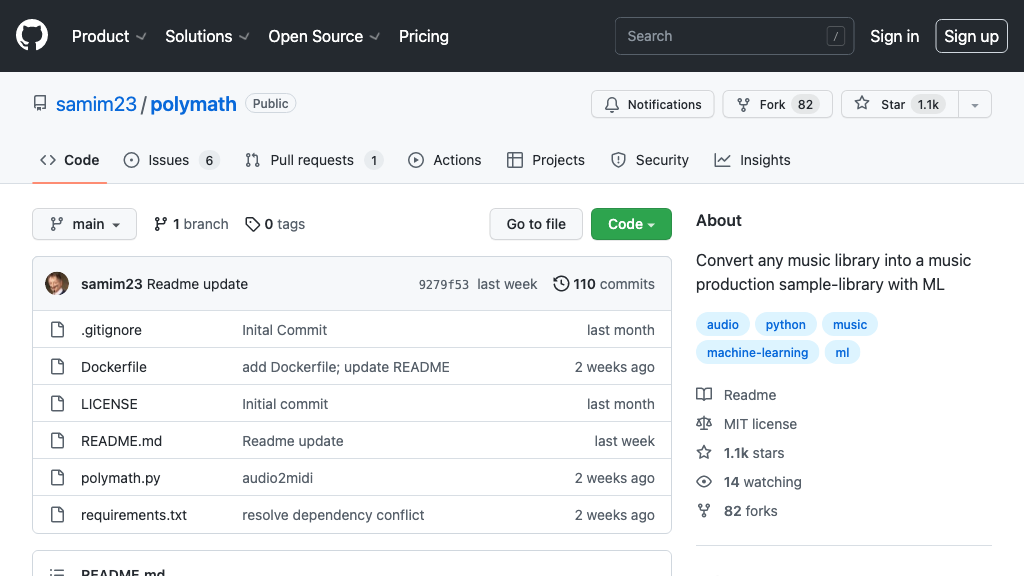The image size is (1024, 576).
Task: Switch to the Pull requests tab
Action: [313, 160]
